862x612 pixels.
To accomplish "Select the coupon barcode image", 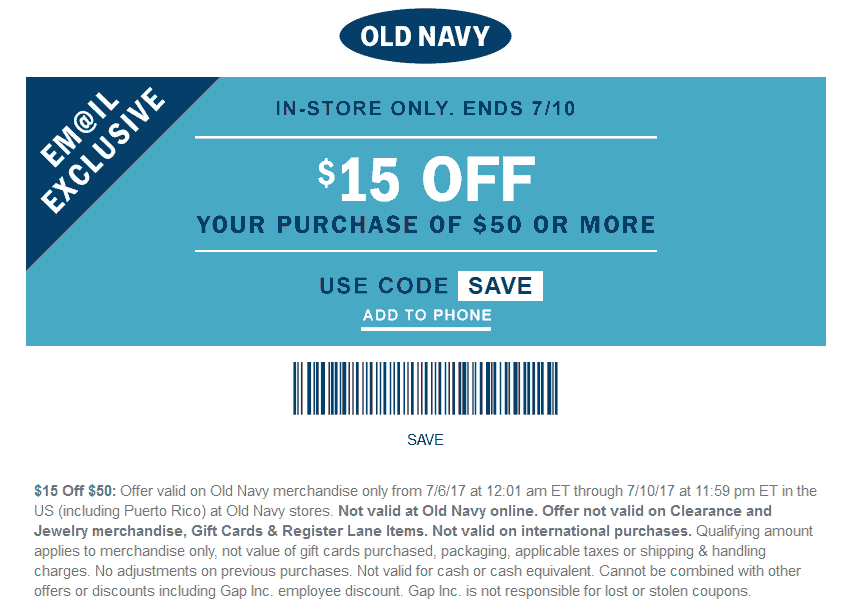I will tap(426, 388).
